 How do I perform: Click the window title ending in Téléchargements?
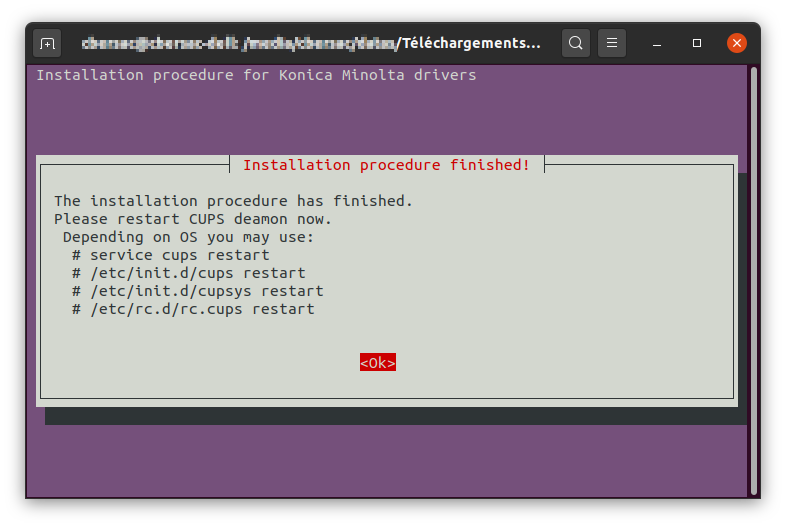[x=311, y=43]
